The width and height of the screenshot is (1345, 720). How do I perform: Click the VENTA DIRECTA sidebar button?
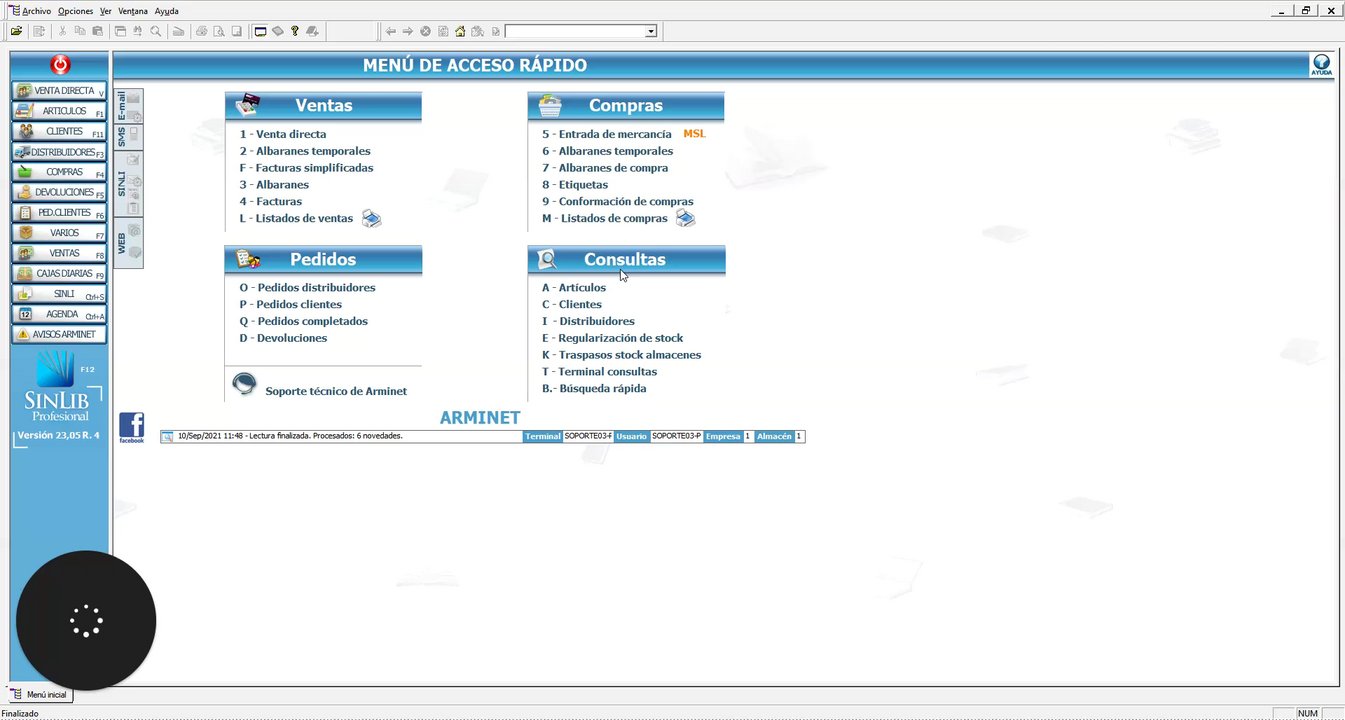(59, 91)
